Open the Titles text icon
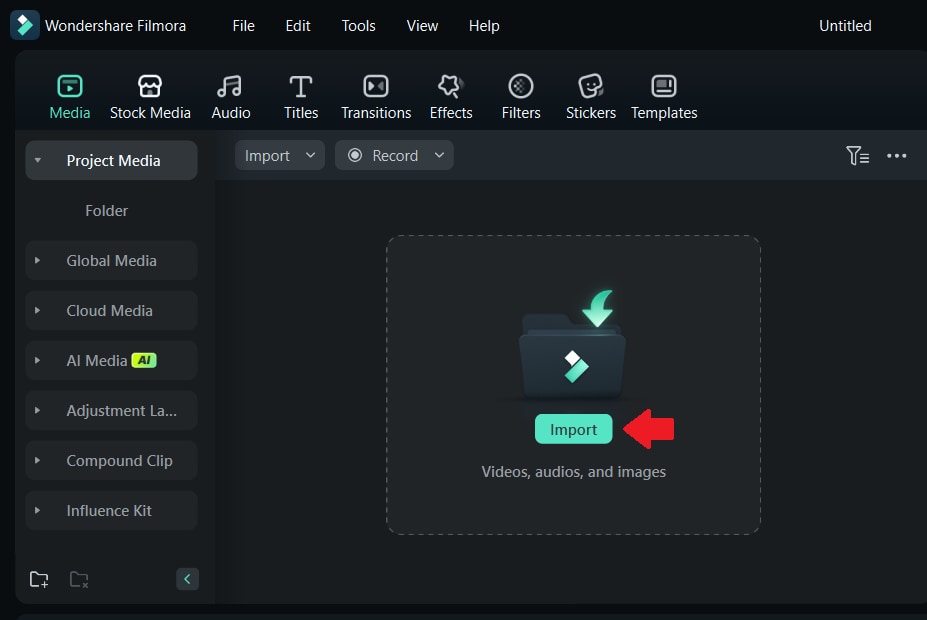The height and width of the screenshot is (620, 927). [301, 86]
